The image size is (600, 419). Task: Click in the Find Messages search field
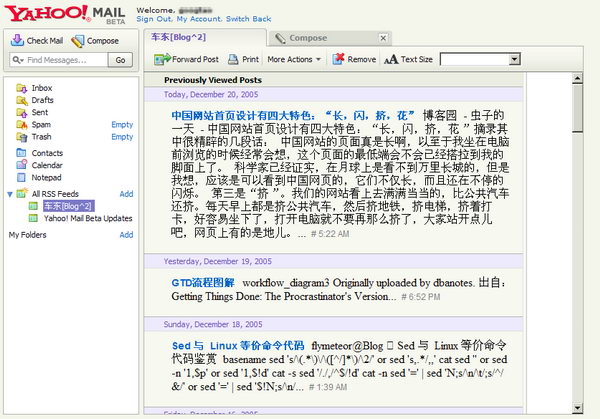[62, 60]
